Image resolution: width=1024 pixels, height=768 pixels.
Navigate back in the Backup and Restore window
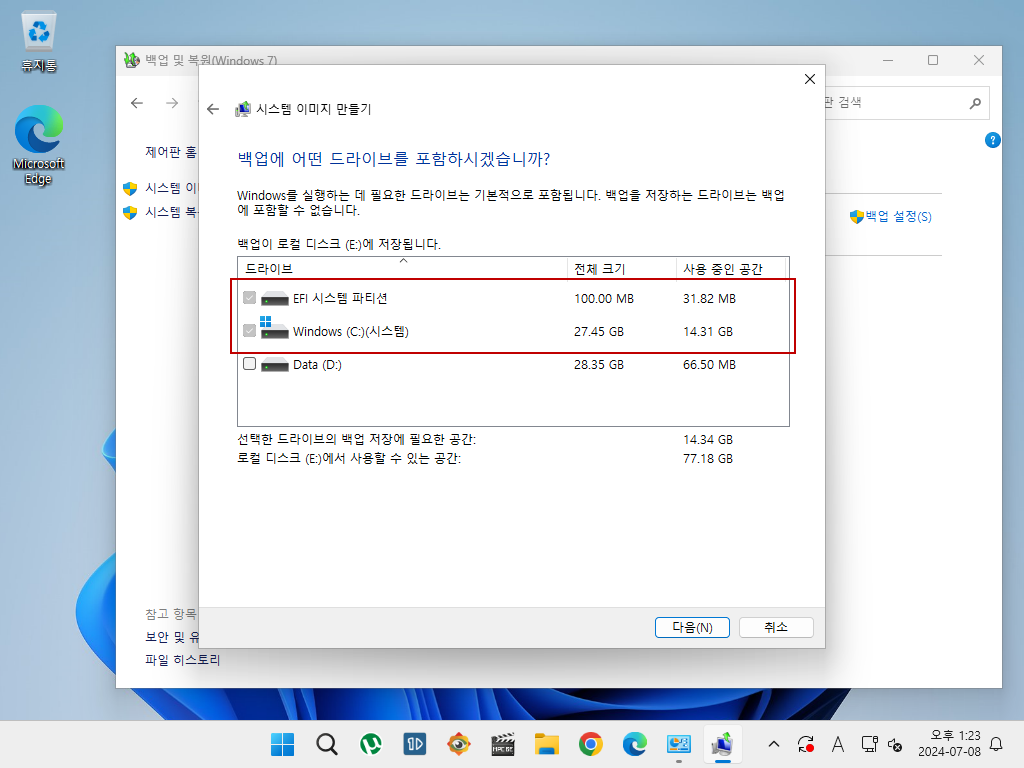(136, 103)
